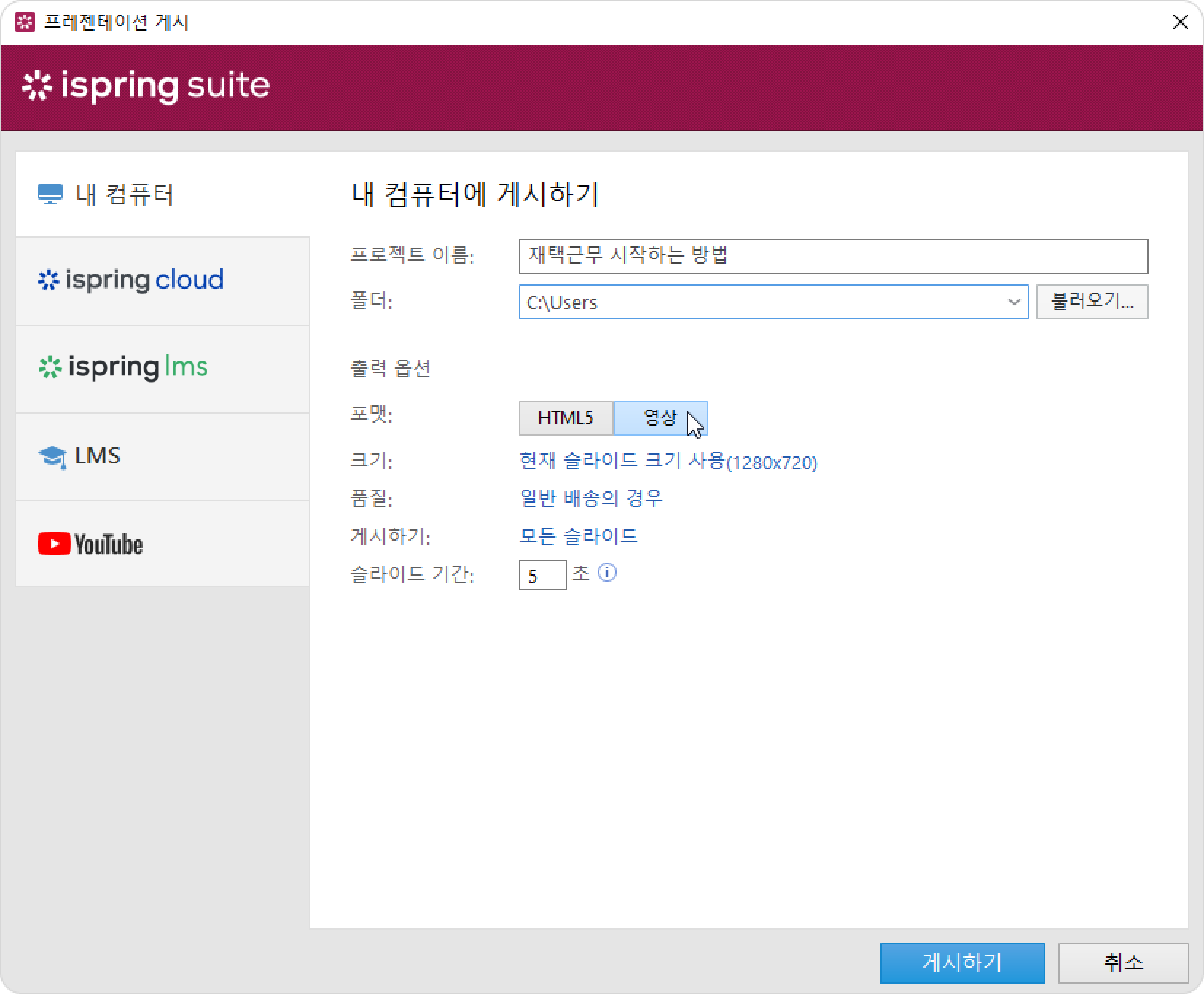Expand the folder path dropdown arrow

click(1013, 302)
